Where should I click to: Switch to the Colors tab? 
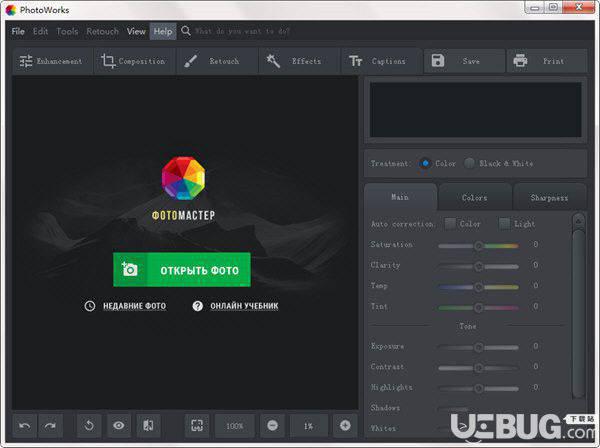tap(474, 197)
